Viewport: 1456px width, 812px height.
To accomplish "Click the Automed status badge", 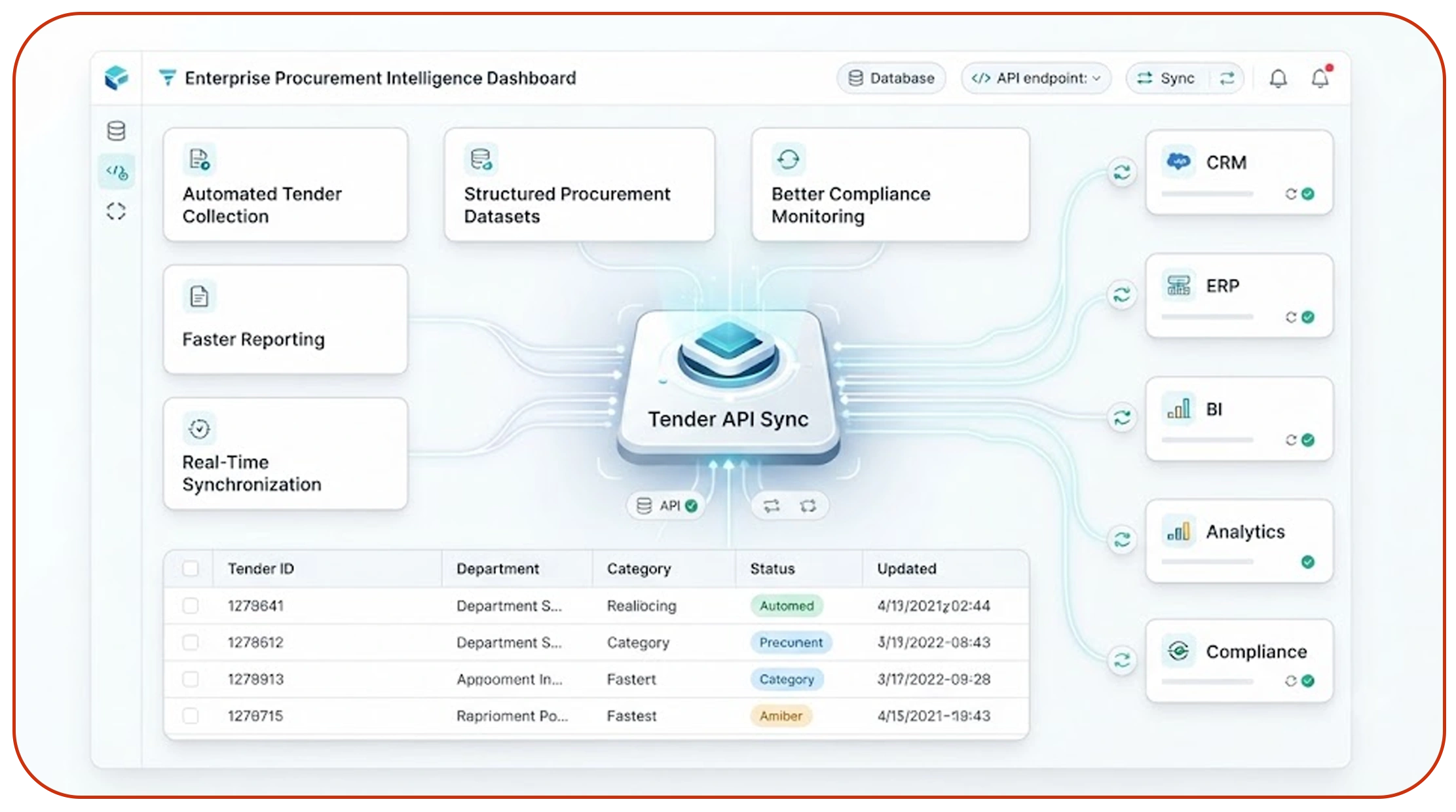I will [x=787, y=606].
